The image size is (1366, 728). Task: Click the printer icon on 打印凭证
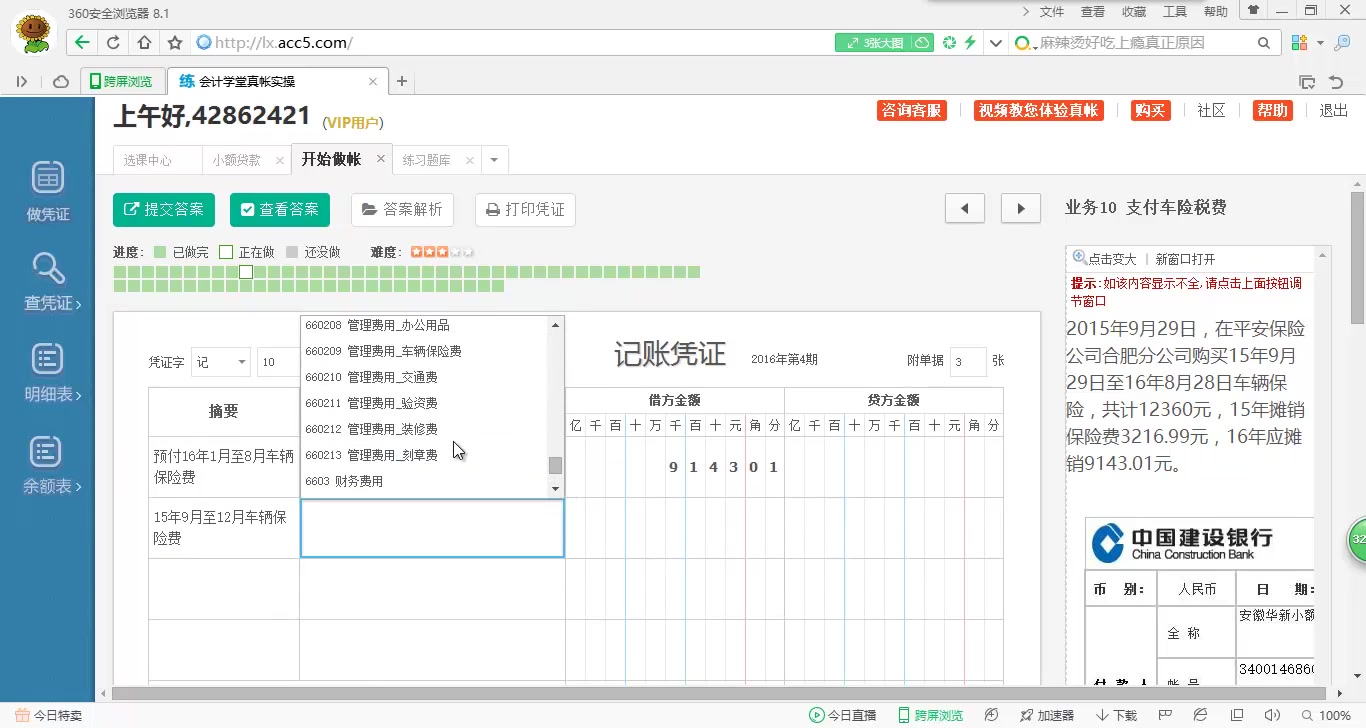pyautogui.click(x=495, y=209)
